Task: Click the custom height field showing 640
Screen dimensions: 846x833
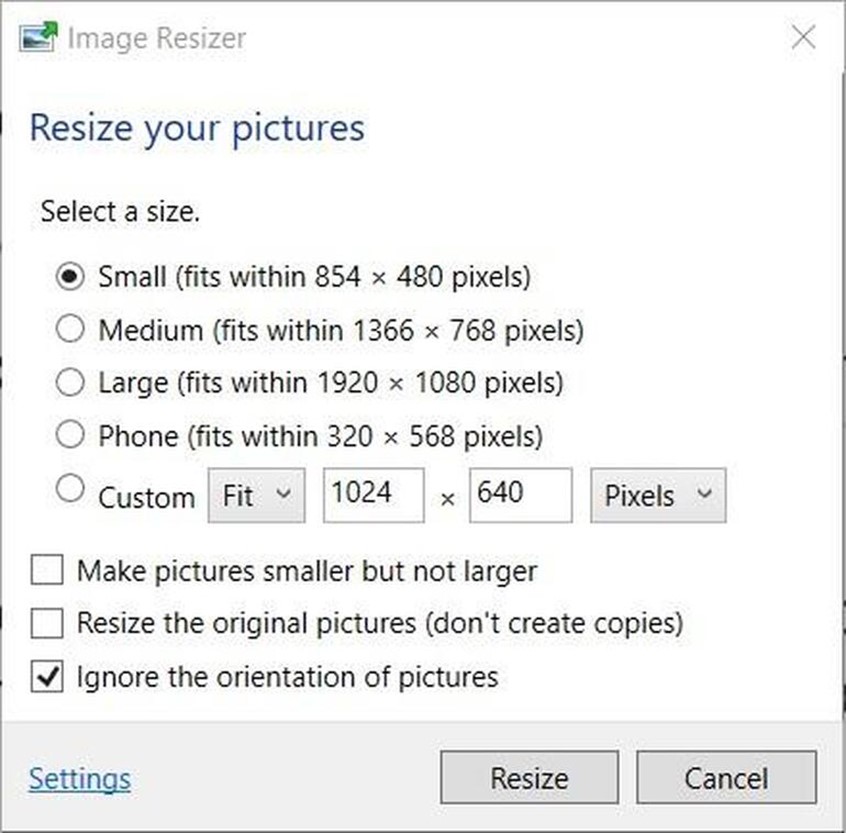Action: (521, 495)
